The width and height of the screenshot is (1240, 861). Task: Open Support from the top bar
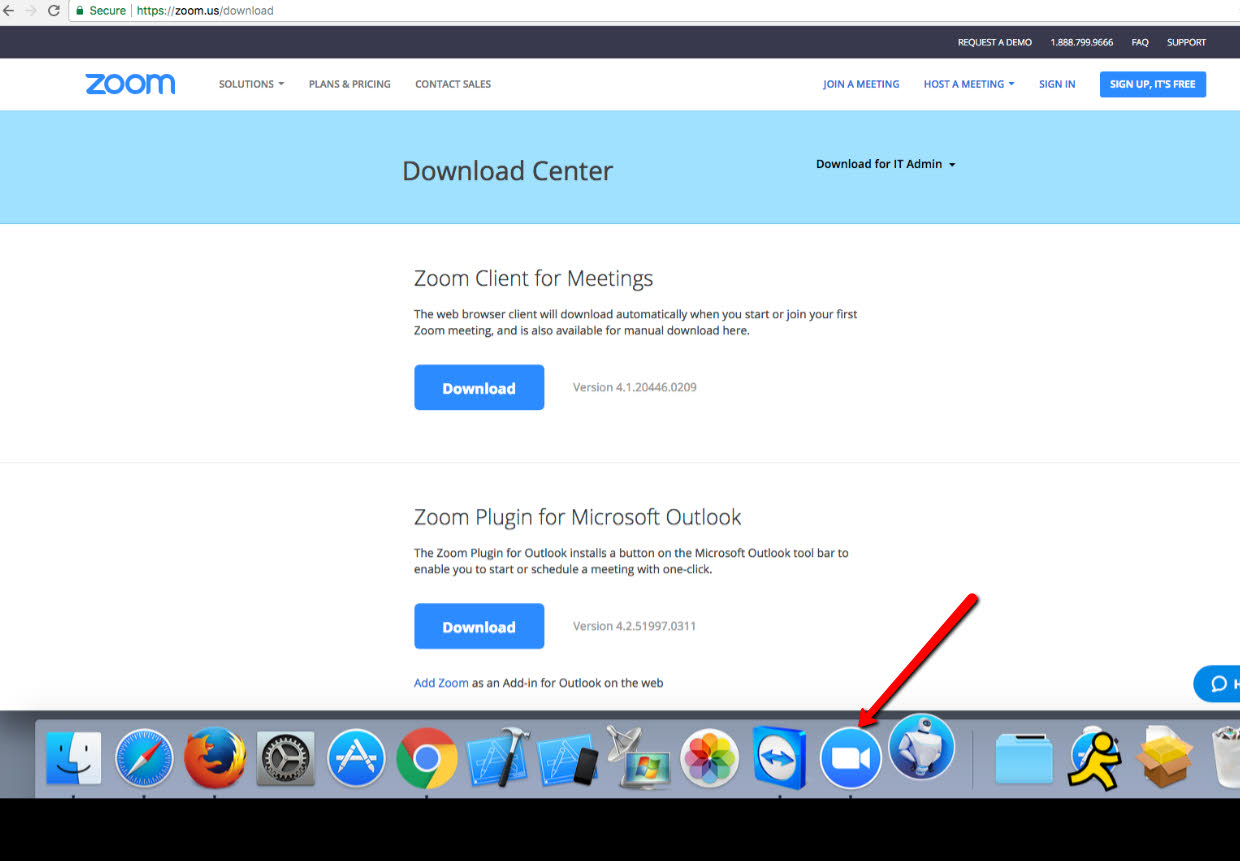pyautogui.click(x=1186, y=42)
